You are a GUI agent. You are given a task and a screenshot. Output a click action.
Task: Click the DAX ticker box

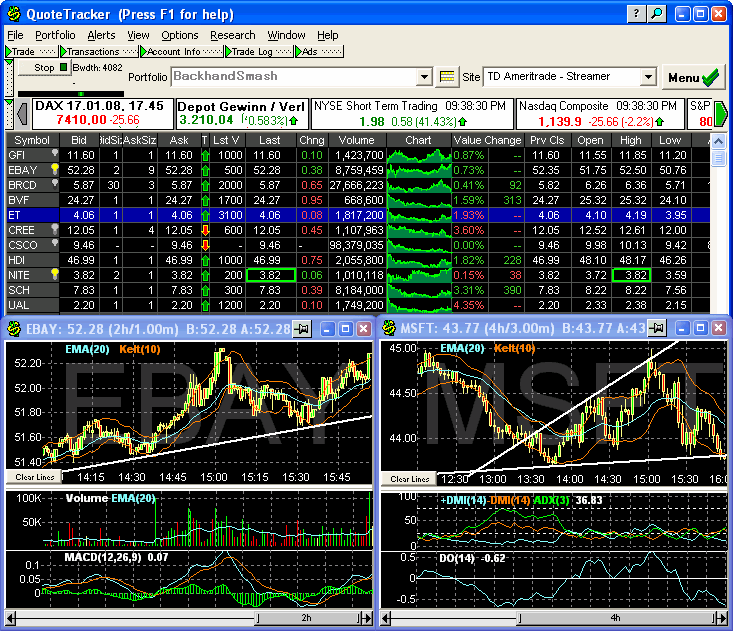[102, 114]
